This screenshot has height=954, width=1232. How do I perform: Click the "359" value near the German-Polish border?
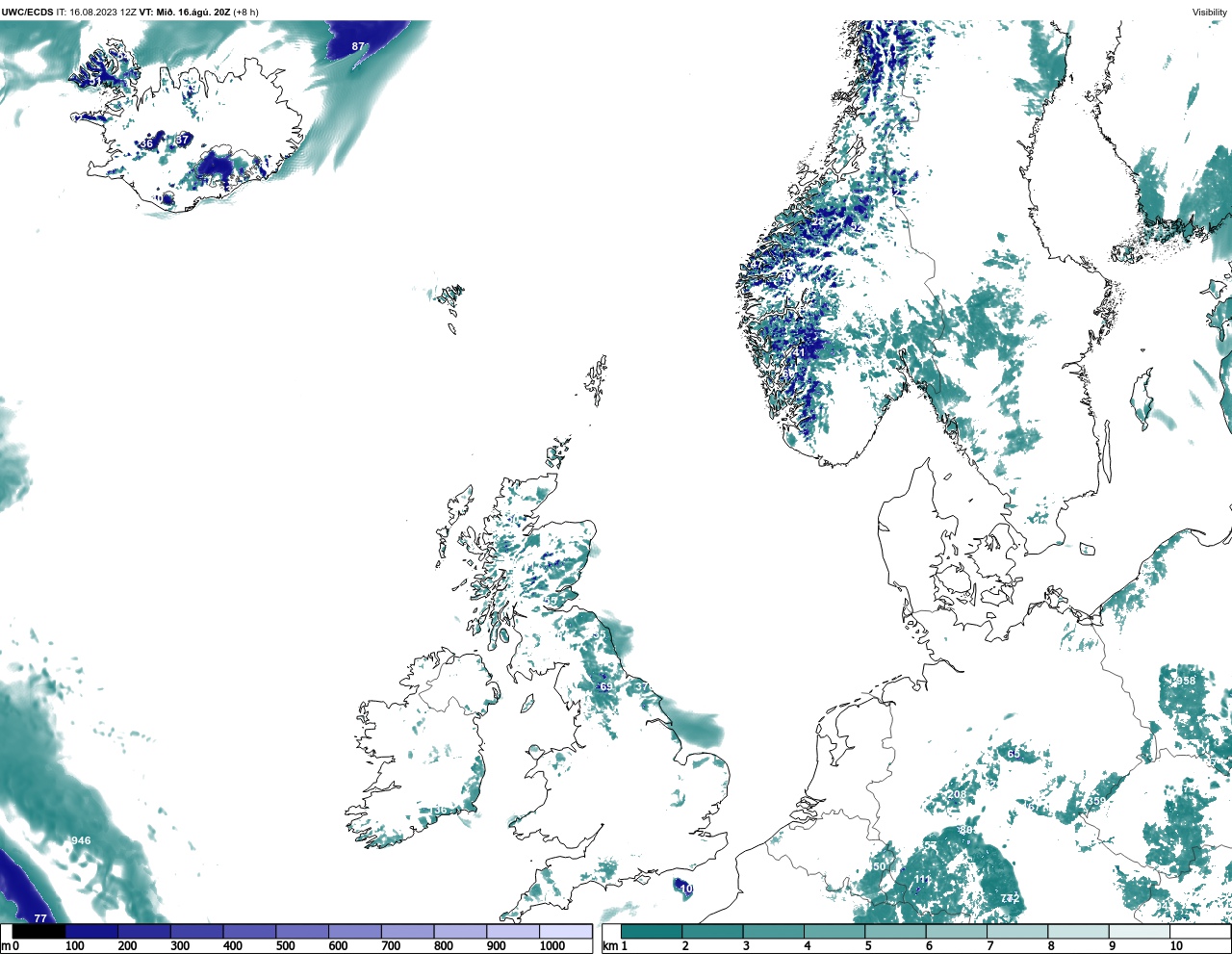[x=1095, y=801]
